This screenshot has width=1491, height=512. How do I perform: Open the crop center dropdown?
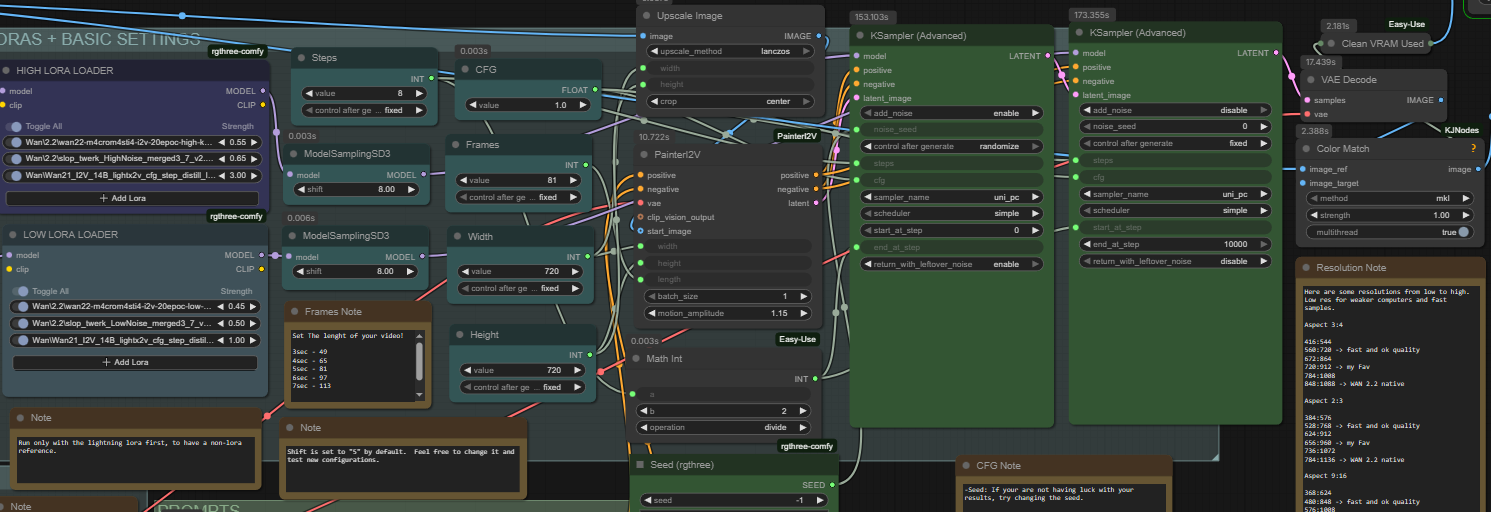tap(731, 101)
